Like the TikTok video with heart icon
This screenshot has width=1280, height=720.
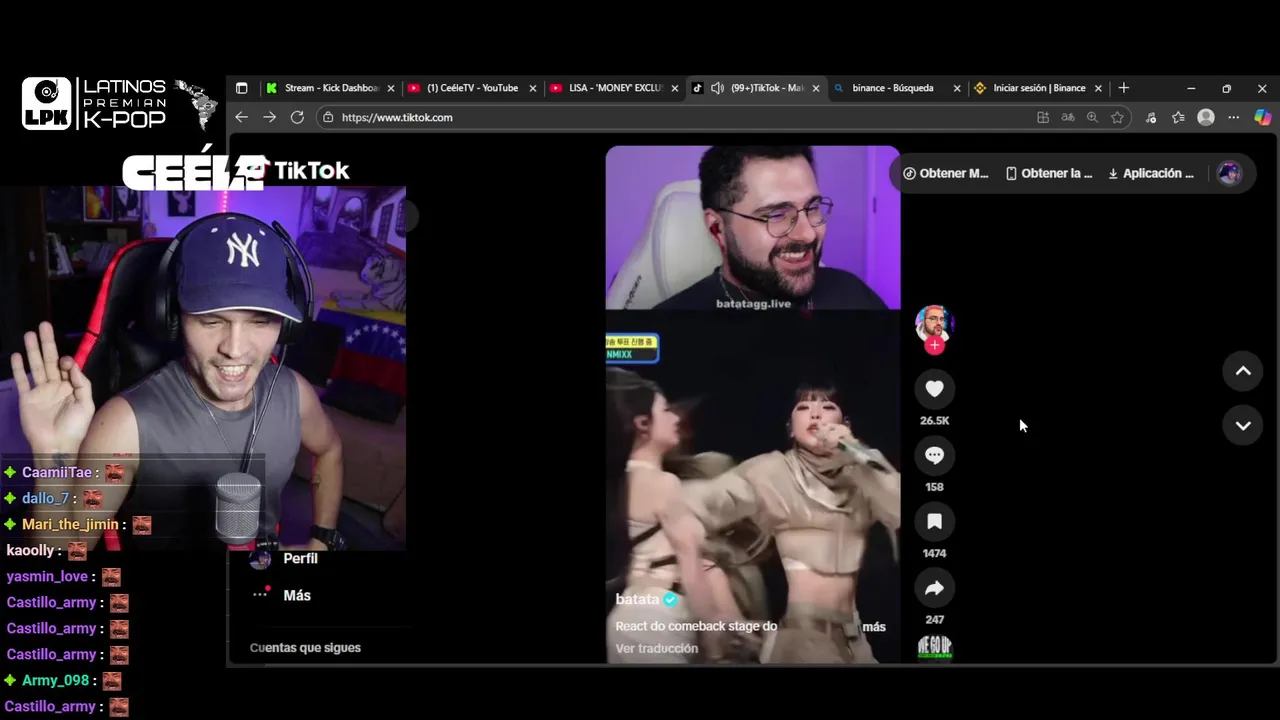(x=934, y=389)
